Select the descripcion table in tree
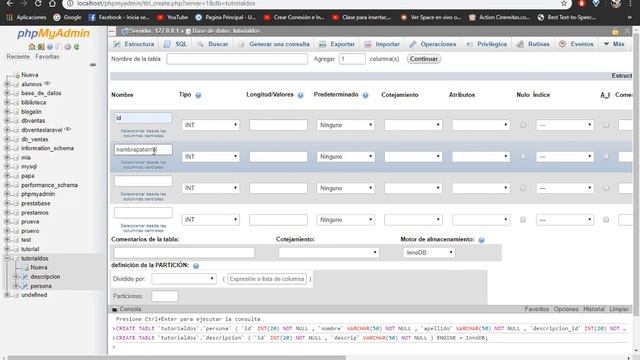Image resolution: width=640 pixels, height=360 pixels. tap(45, 277)
